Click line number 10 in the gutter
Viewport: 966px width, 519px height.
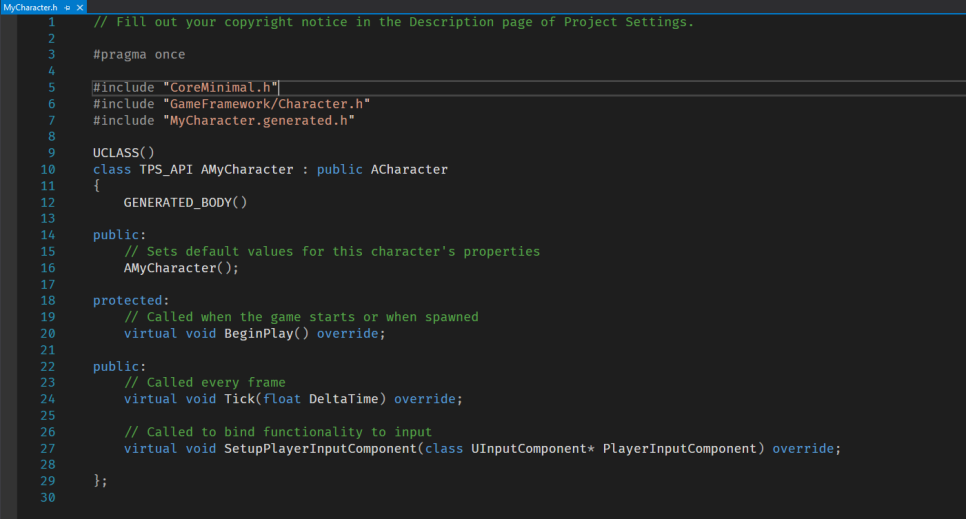(48, 170)
